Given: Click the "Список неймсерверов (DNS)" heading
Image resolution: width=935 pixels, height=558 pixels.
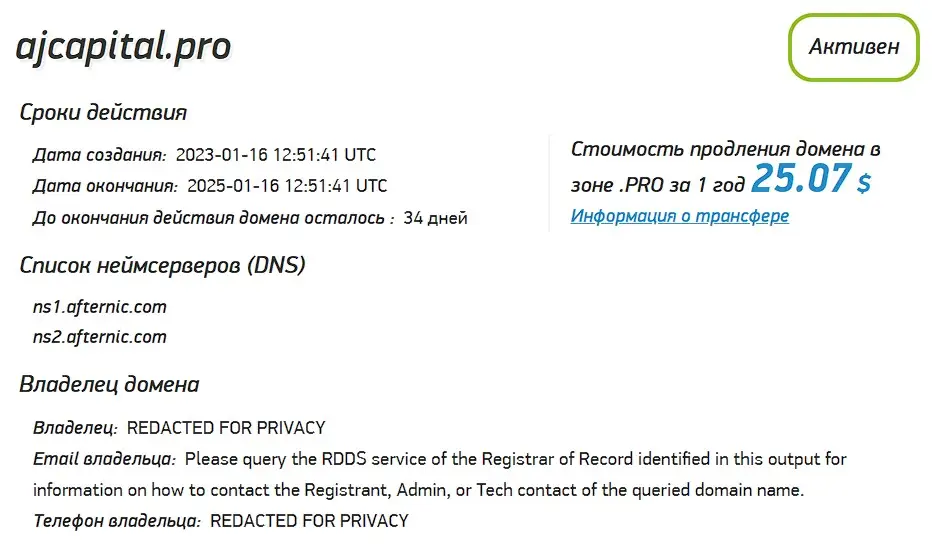Looking at the screenshot, I should 162,265.
